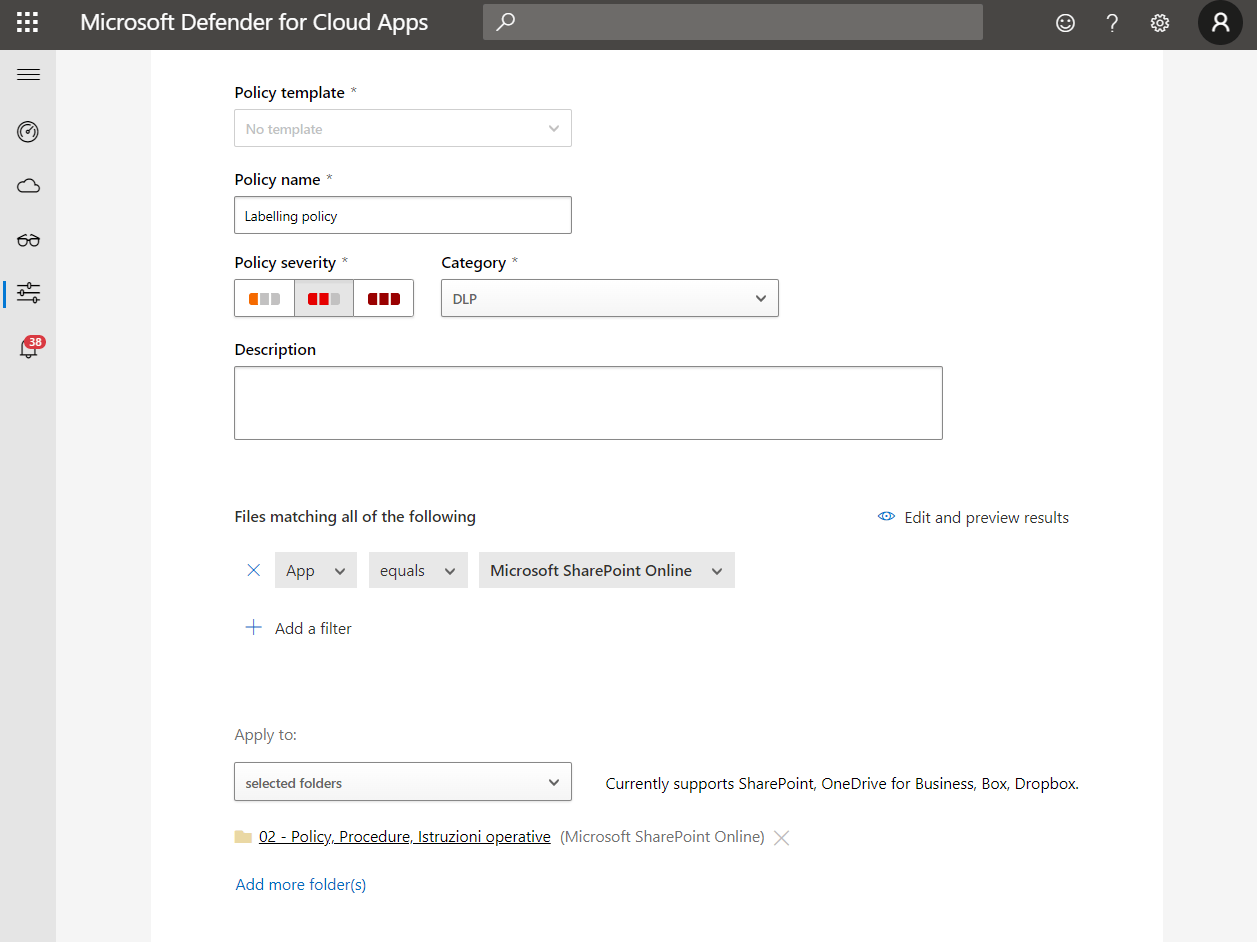The width and height of the screenshot is (1257, 942).
Task: Open the settings gear icon
Action: click(x=1159, y=23)
